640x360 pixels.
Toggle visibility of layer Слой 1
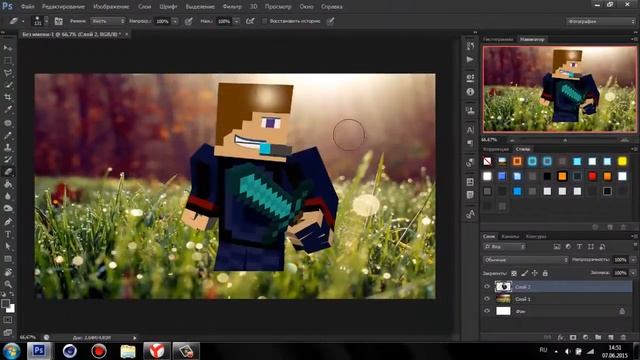coord(487,299)
